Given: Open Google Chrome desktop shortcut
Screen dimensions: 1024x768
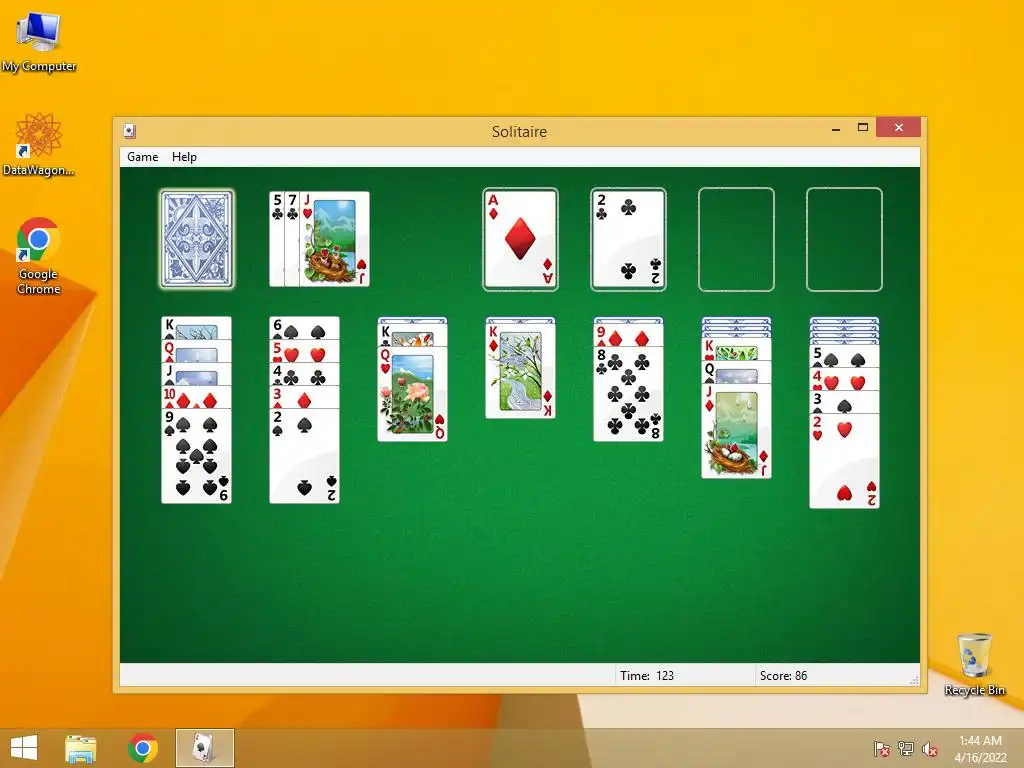Looking at the screenshot, I should pyautogui.click(x=39, y=256).
